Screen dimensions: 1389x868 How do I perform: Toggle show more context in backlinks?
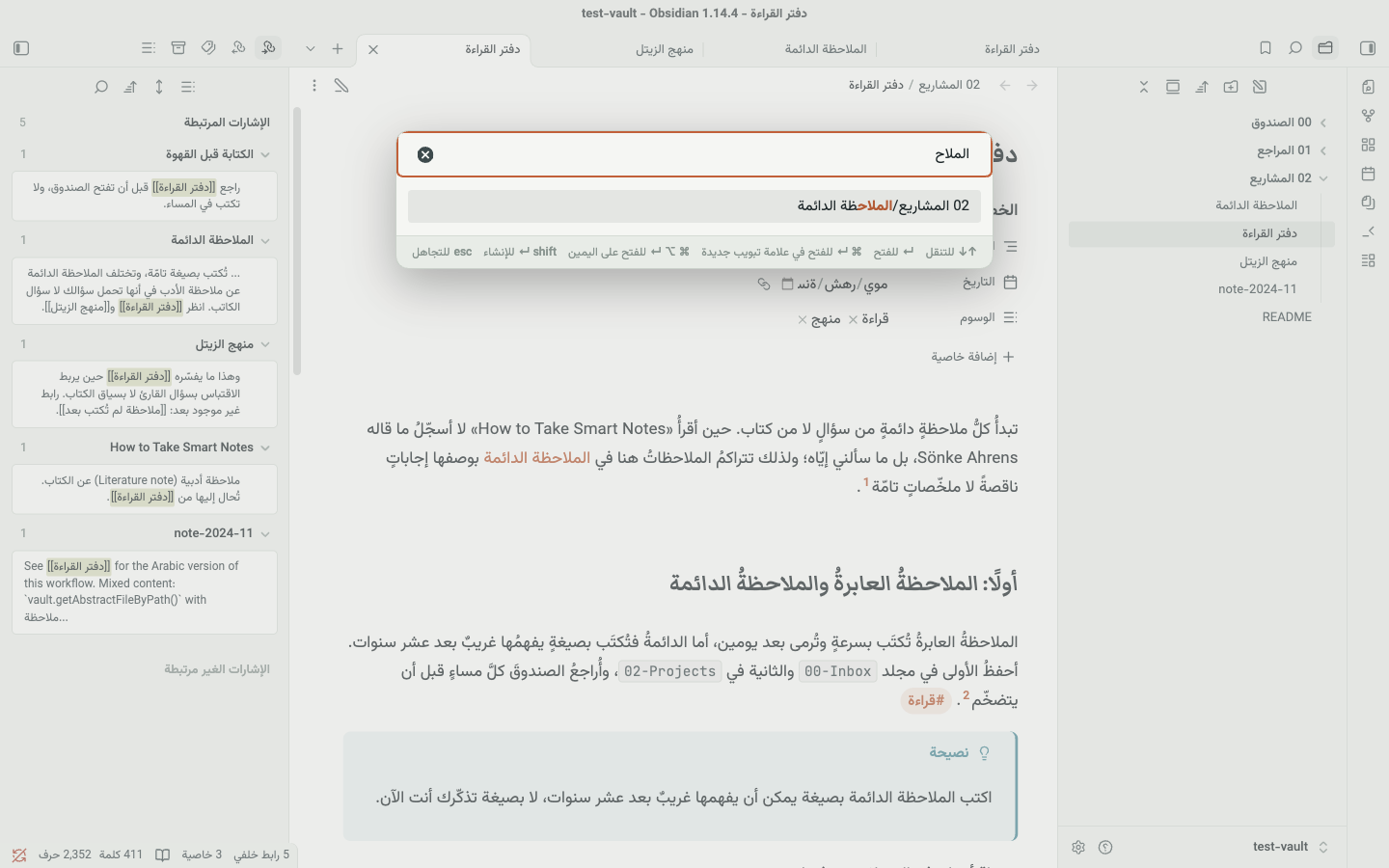point(159,87)
